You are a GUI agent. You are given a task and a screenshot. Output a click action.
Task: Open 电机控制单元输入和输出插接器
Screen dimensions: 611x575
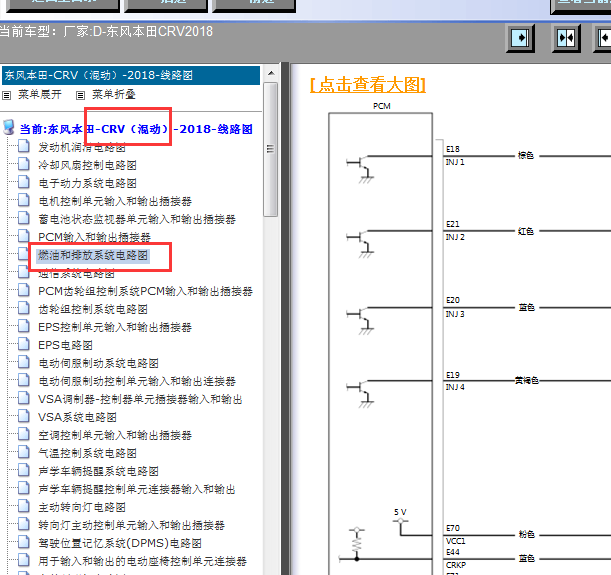pyautogui.click(x=115, y=201)
